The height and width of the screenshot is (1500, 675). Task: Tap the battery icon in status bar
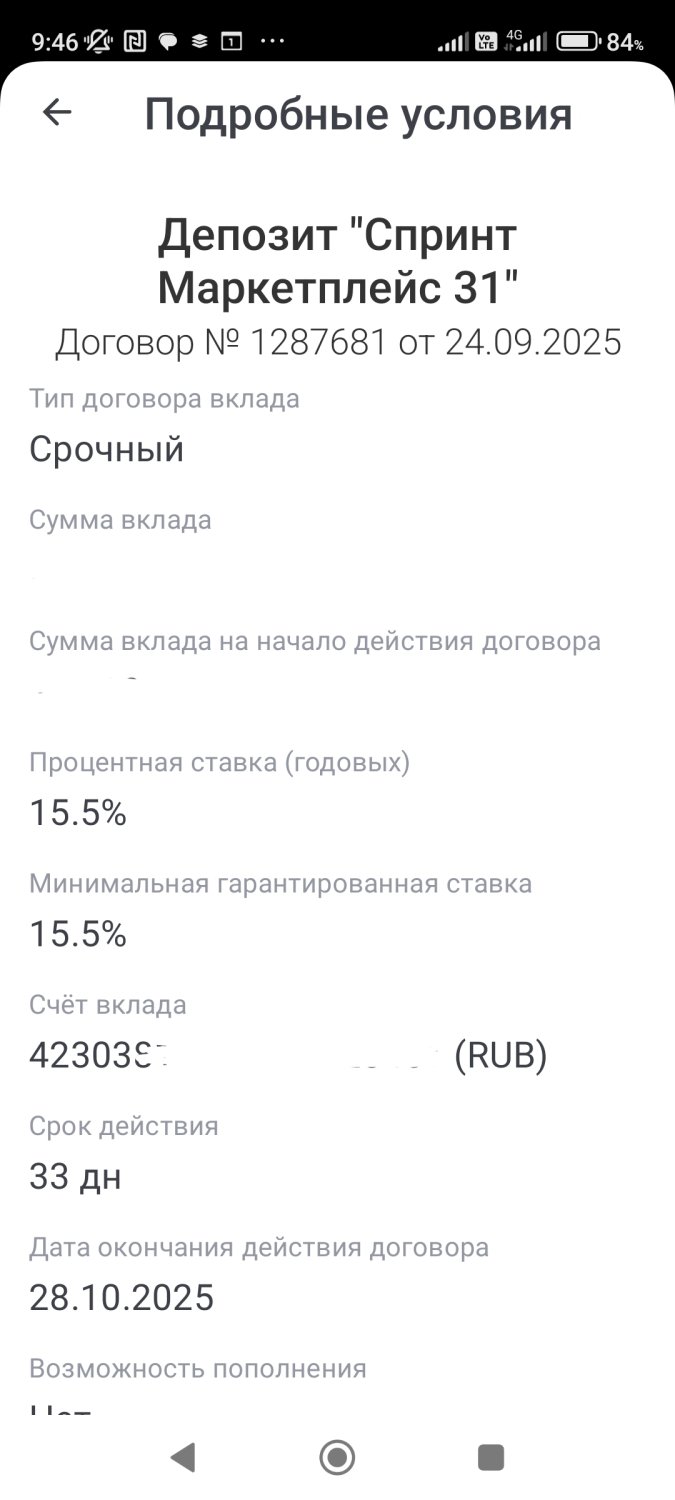577,42
